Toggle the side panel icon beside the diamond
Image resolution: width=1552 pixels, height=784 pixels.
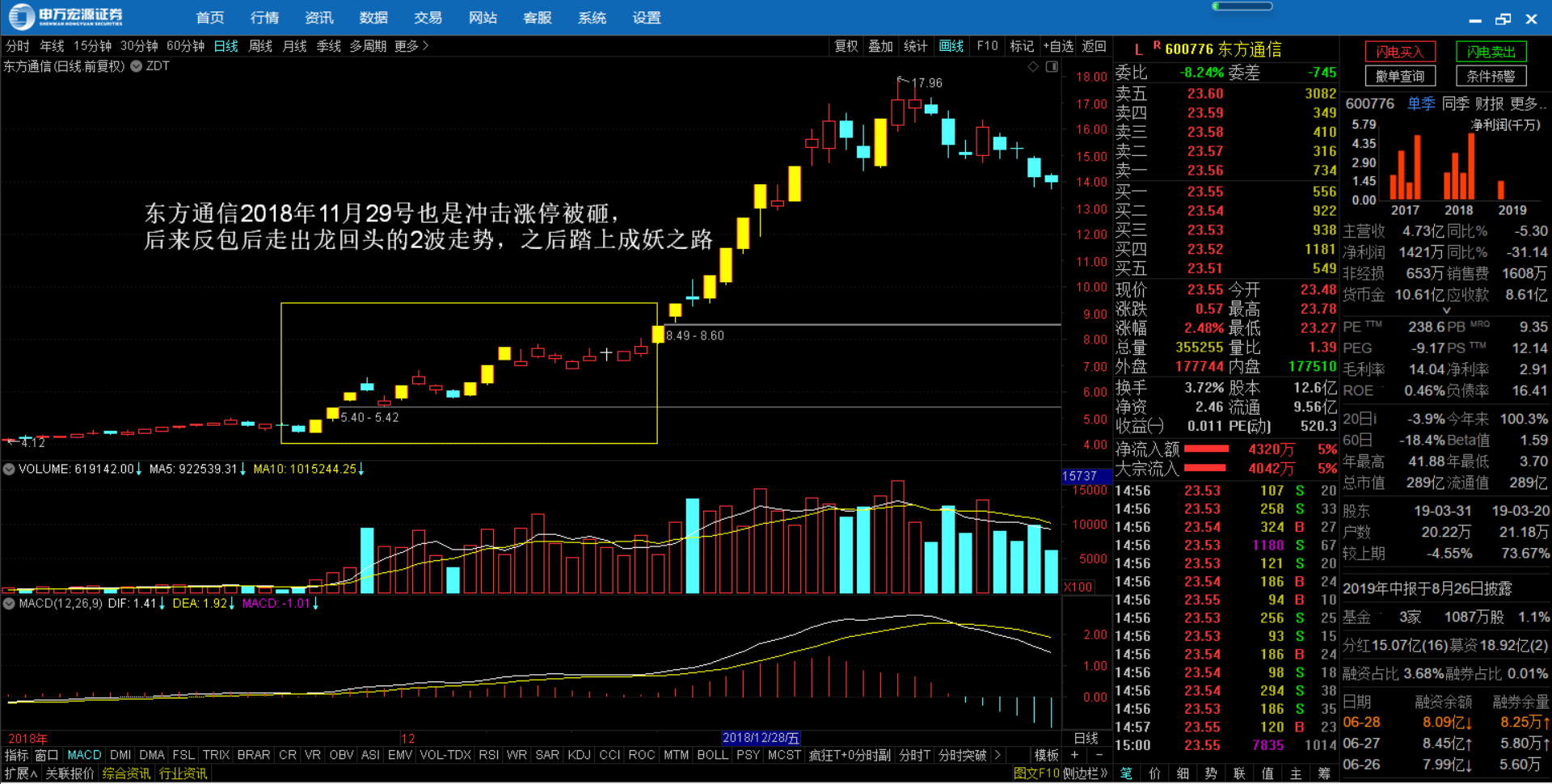1052,66
